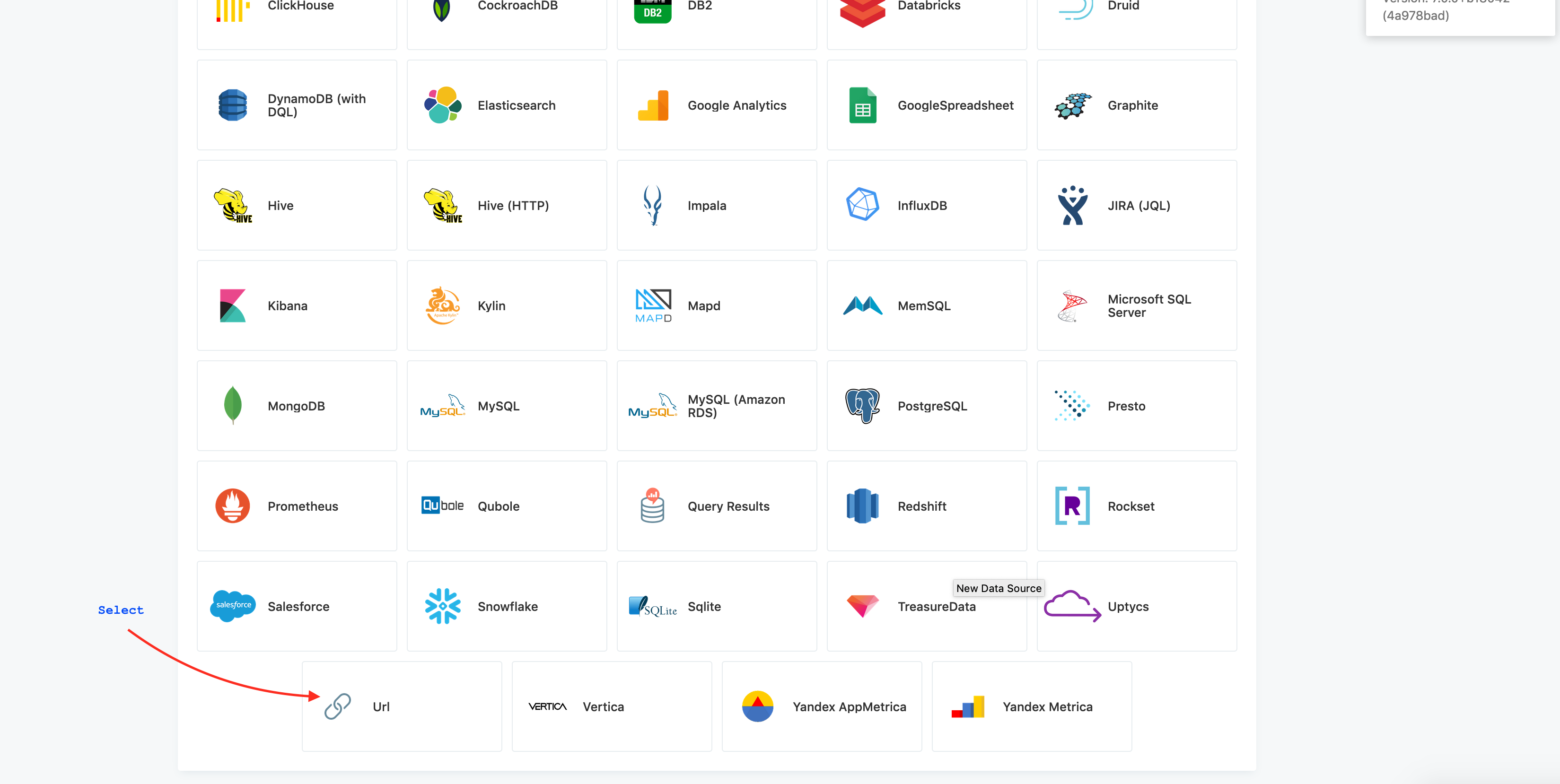1560x784 pixels.
Task: Select the Url data source tile
Action: (x=402, y=706)
